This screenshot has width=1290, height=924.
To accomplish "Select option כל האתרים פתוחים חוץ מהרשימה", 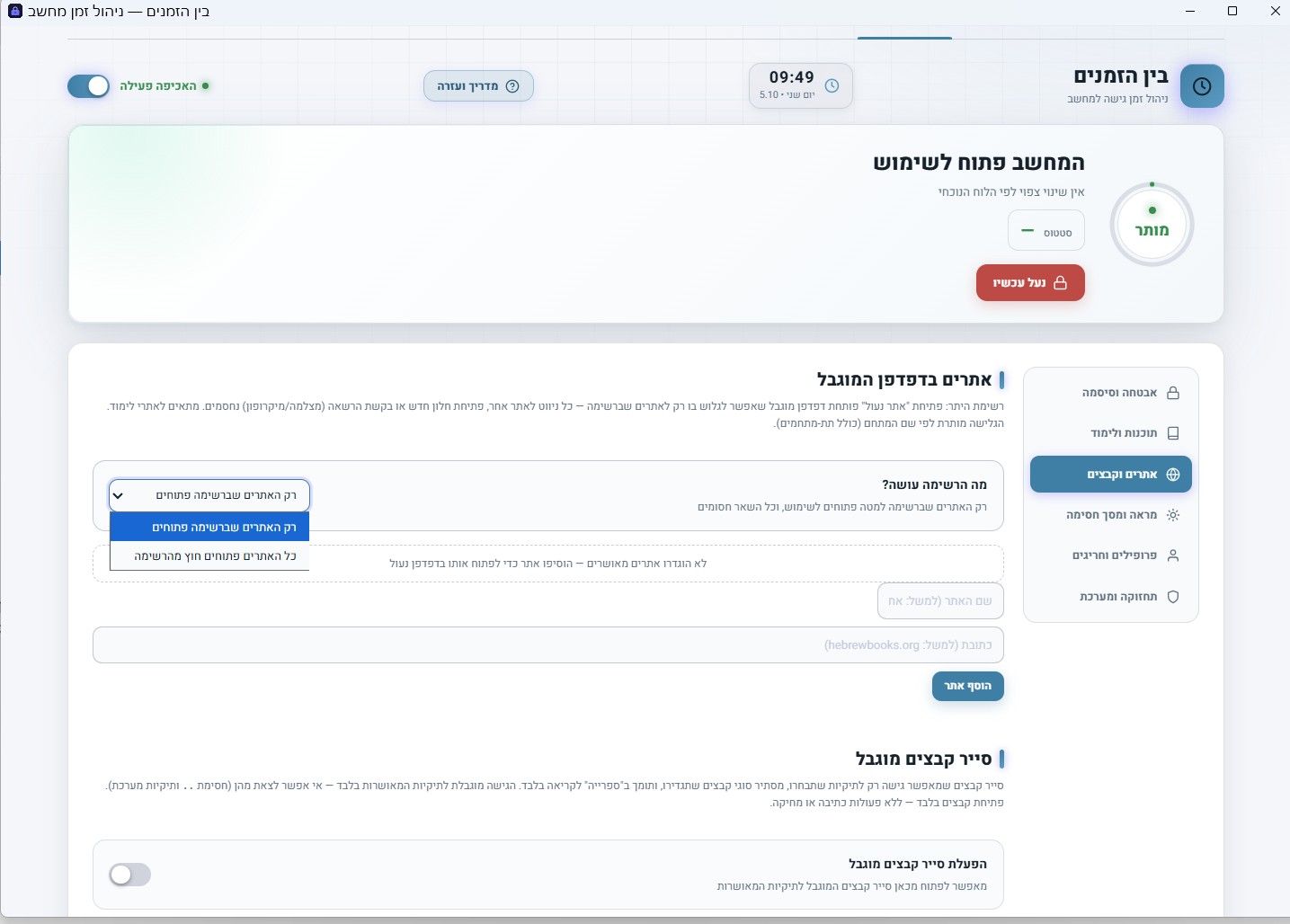I will pyautogui.click(x=209, y=556).
